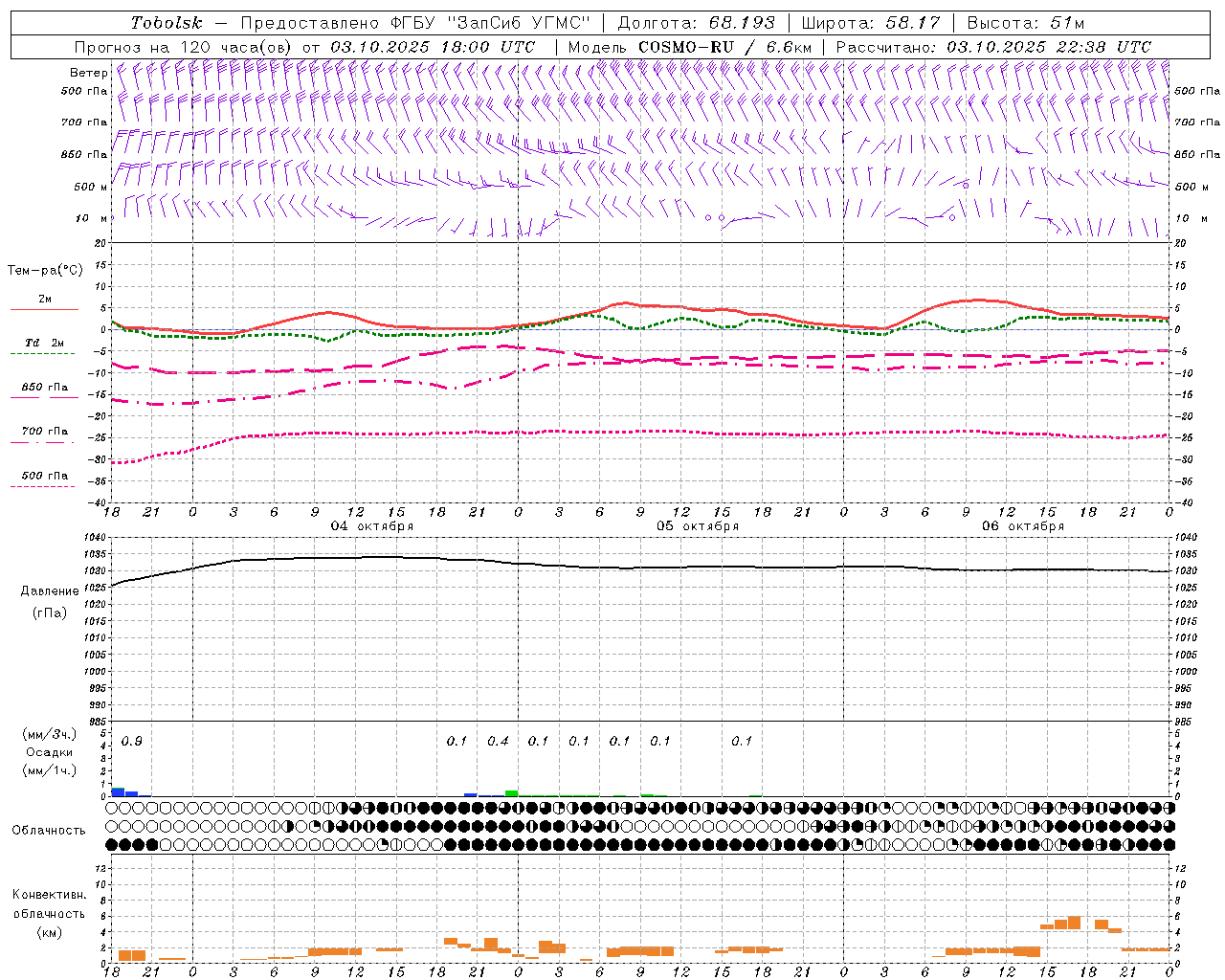This screenshot has height=980, width=1225.
Task: Click the provider text ФГБУ "ЗапСиб УГМС"
Action: point(491,23)
